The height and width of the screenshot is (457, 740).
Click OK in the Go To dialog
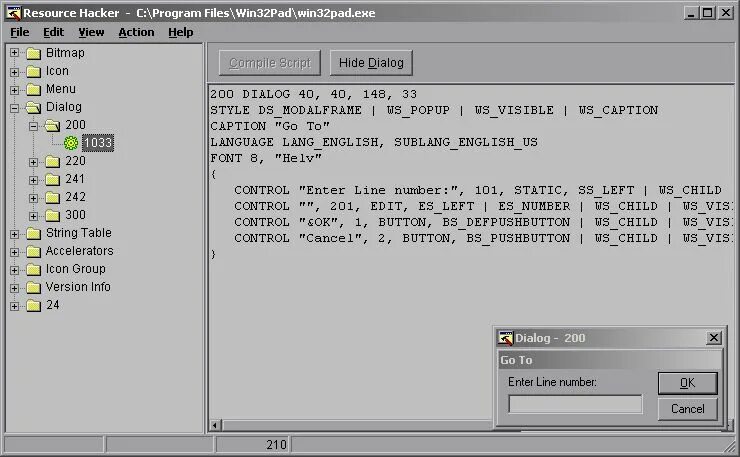688,383
